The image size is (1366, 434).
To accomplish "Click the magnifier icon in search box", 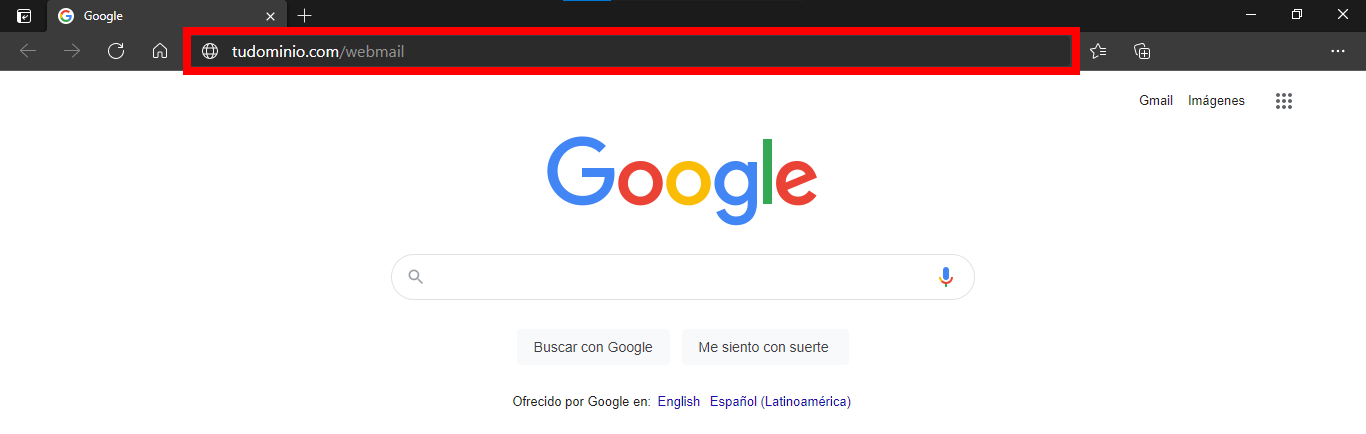I will tap(416, 277).
